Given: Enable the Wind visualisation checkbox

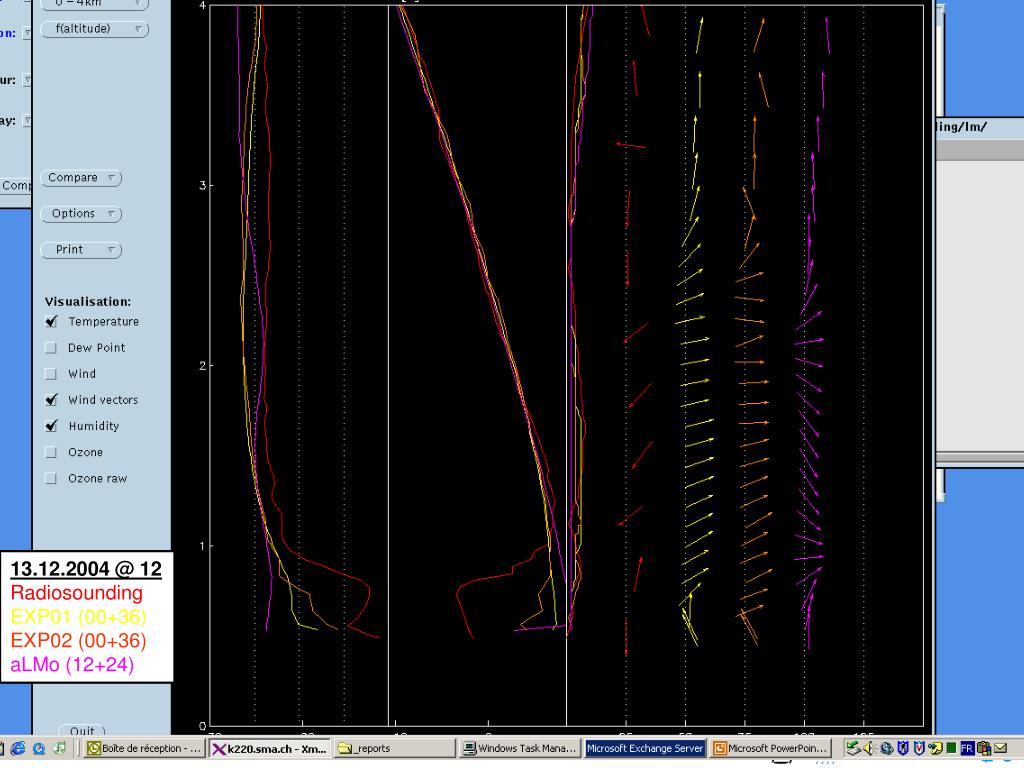Looking at the screenshot, I should click(x=50, y=374).
